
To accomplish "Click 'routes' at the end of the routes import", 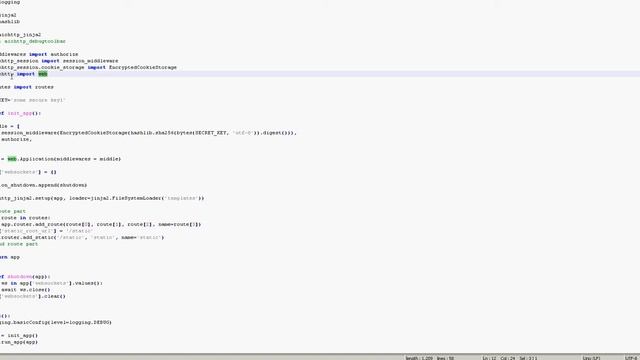I will click(x=44, y=87).
